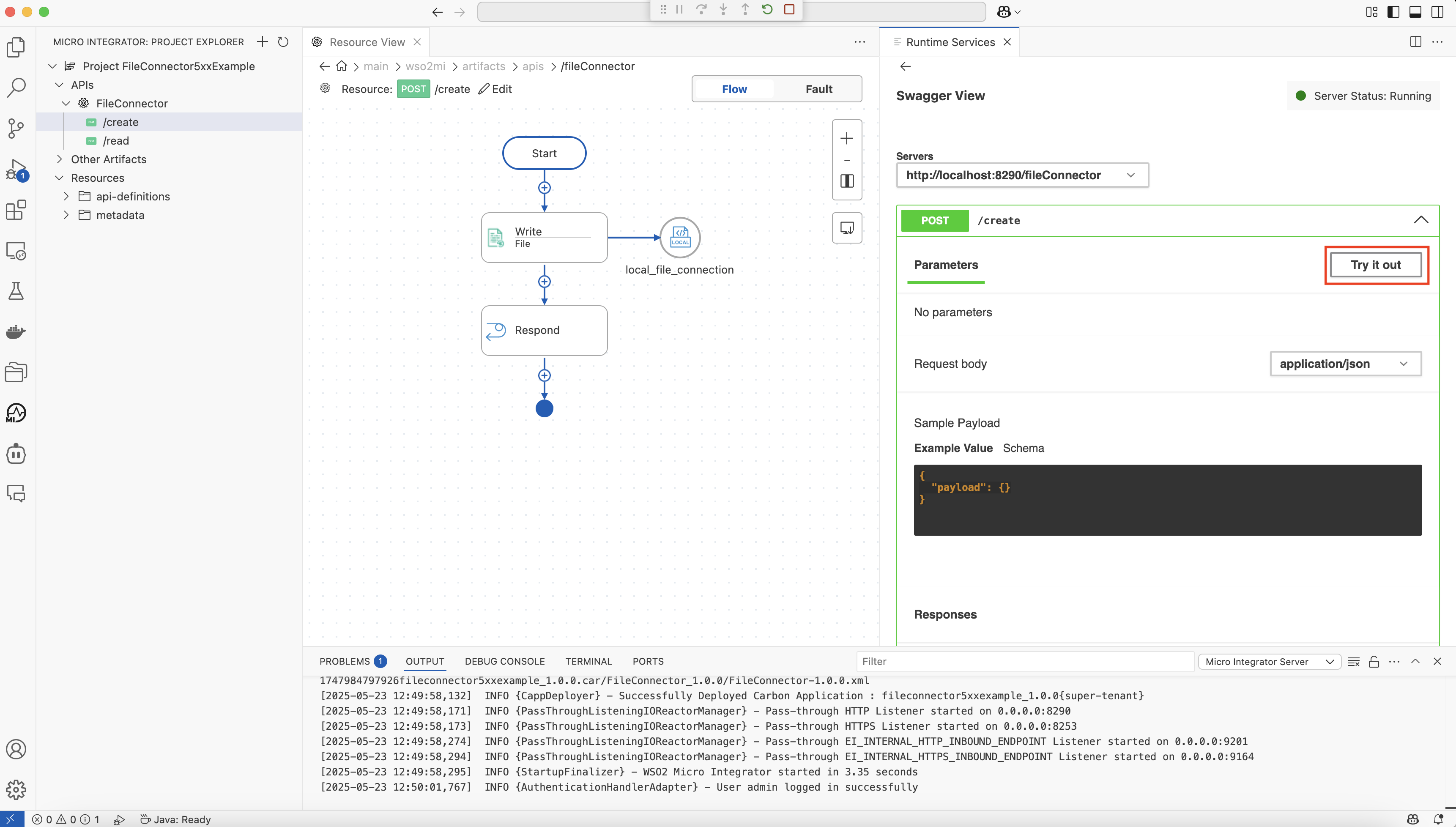Click Try it out
The height and width of the screenshot is (827, 1456).
[x=1375, y=265]
